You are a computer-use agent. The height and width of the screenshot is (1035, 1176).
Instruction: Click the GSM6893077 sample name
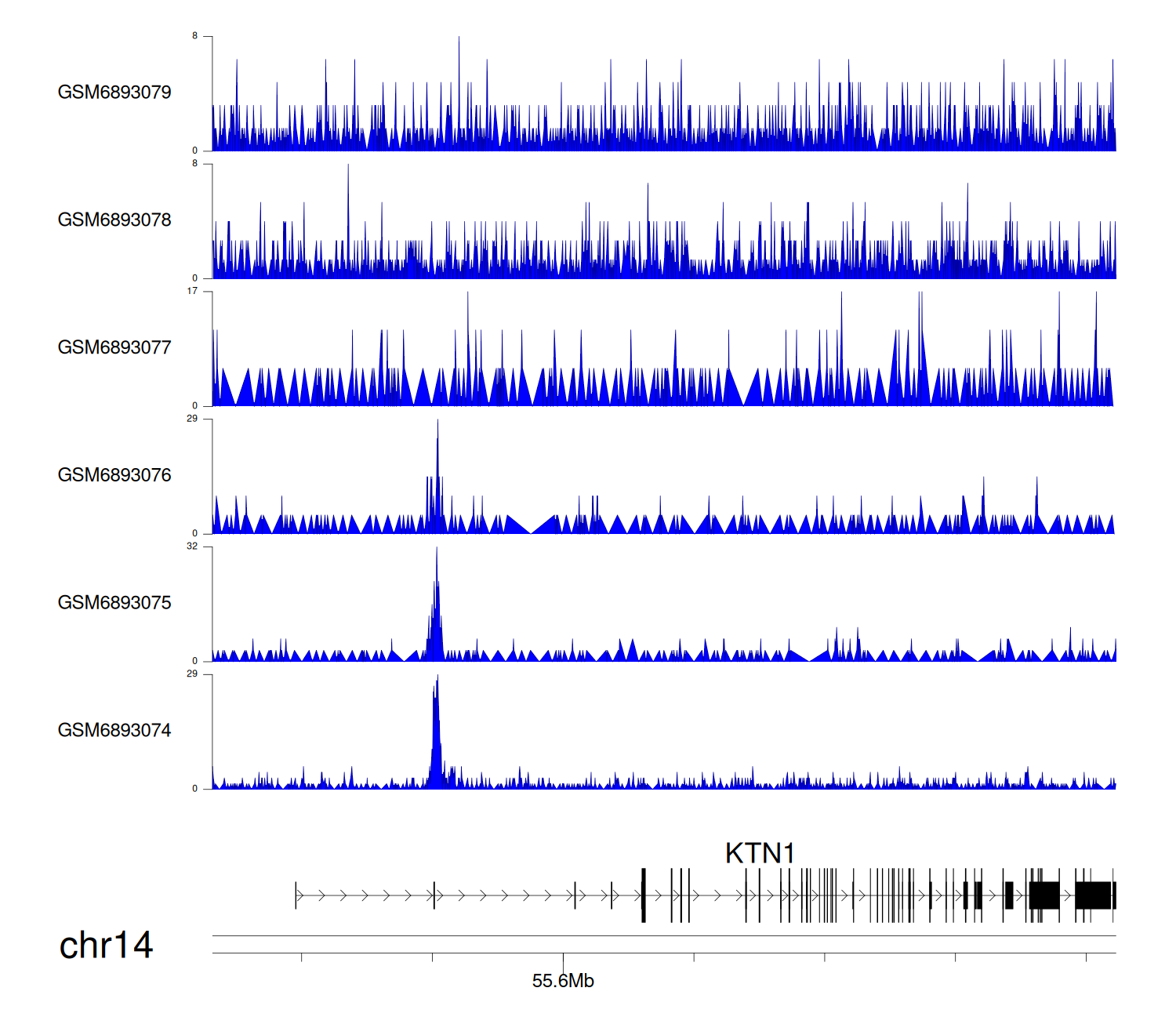pyautogui.click(x=114, y=347)
